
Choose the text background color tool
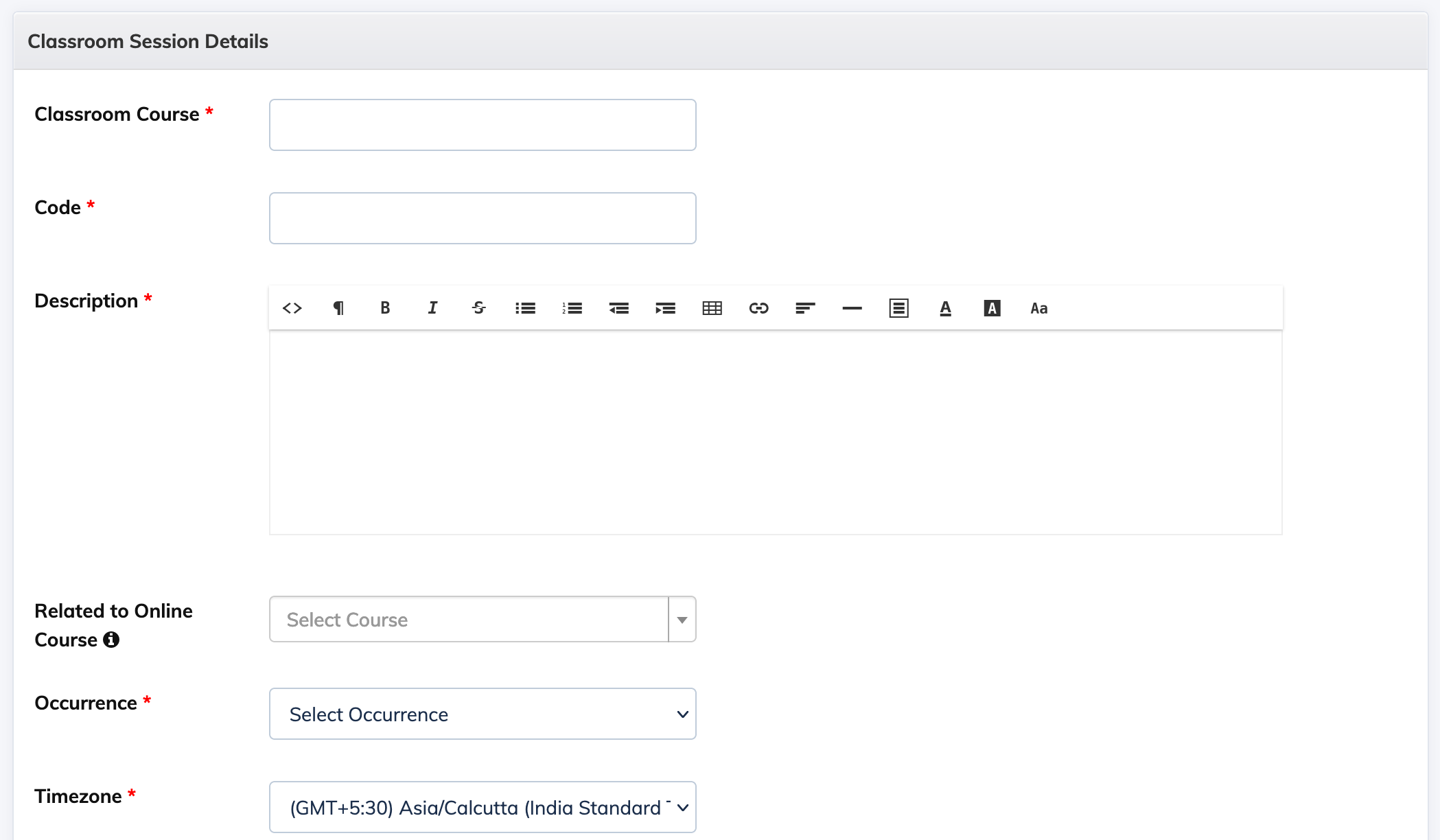(x=992, y=308)
